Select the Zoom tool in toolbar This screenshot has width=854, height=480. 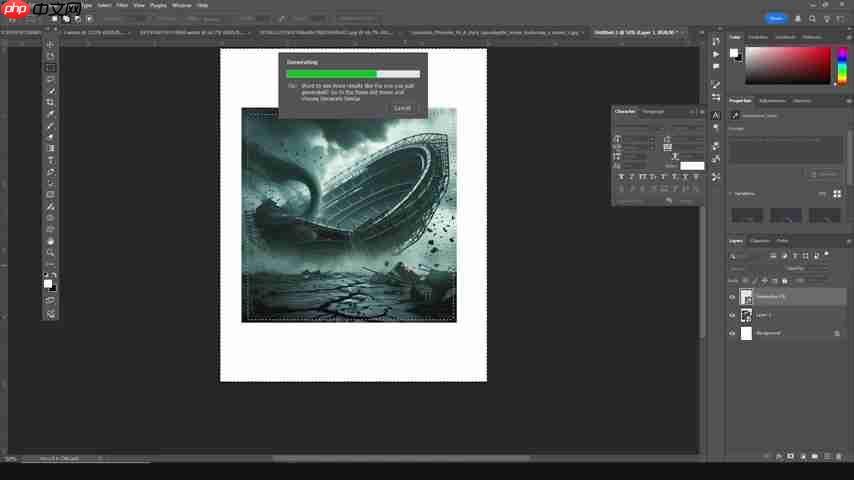(x=51, y=252)
